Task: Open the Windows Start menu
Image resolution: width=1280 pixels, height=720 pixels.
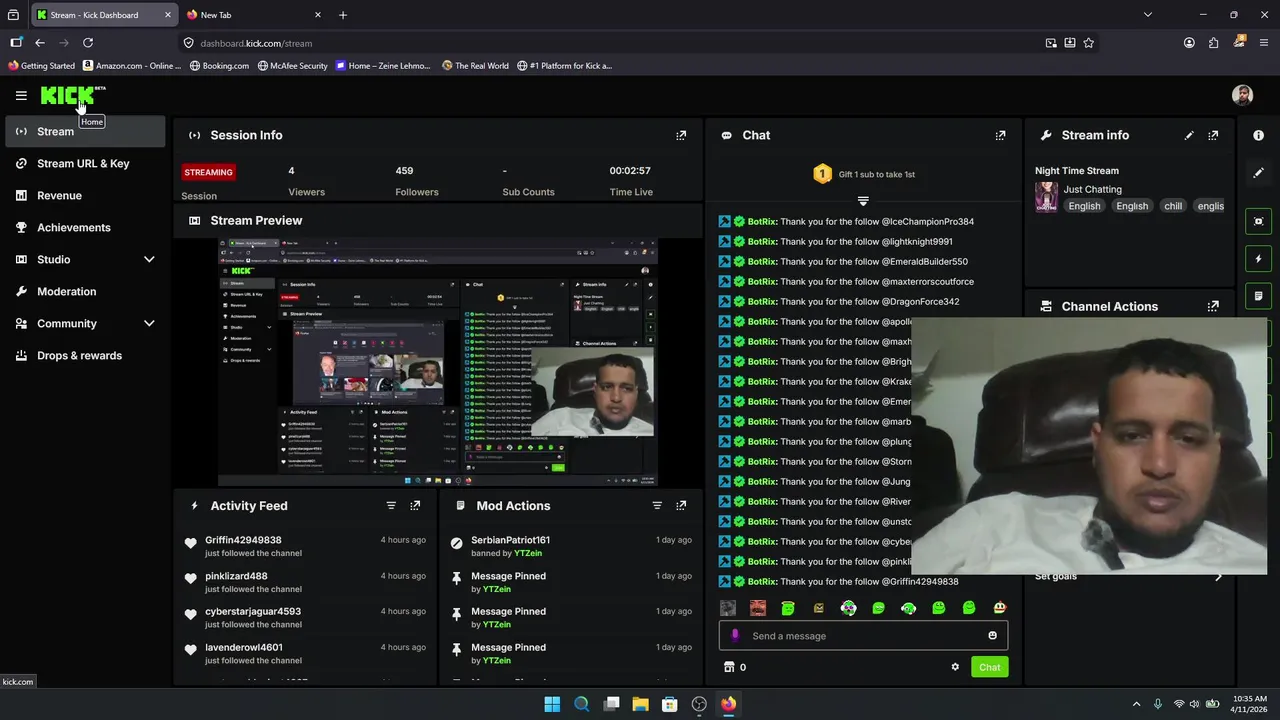Action: (552, 704)
